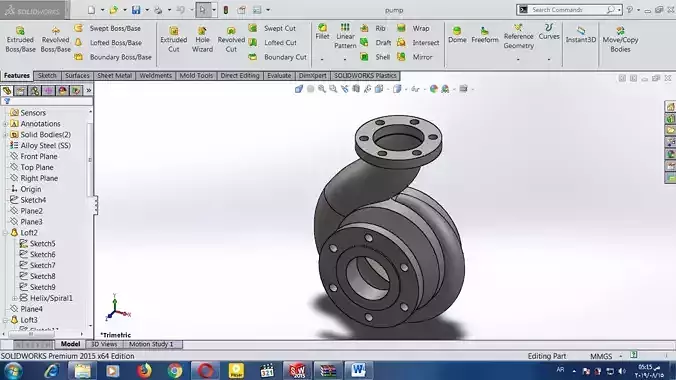Select the Mirror tool
The height and width of the screenshot is (380, 676).
(x=415, y=57)
